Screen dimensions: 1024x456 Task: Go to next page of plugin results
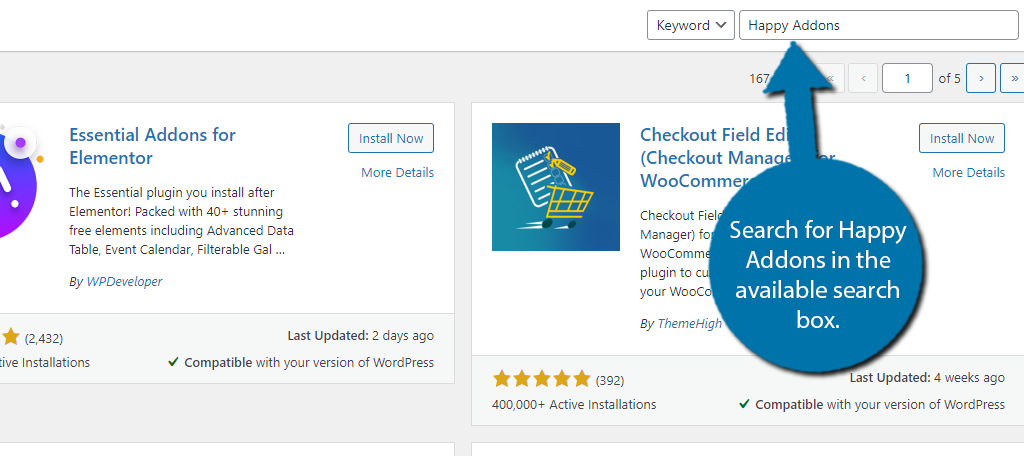pyautogui.click(x=980, y=78)
